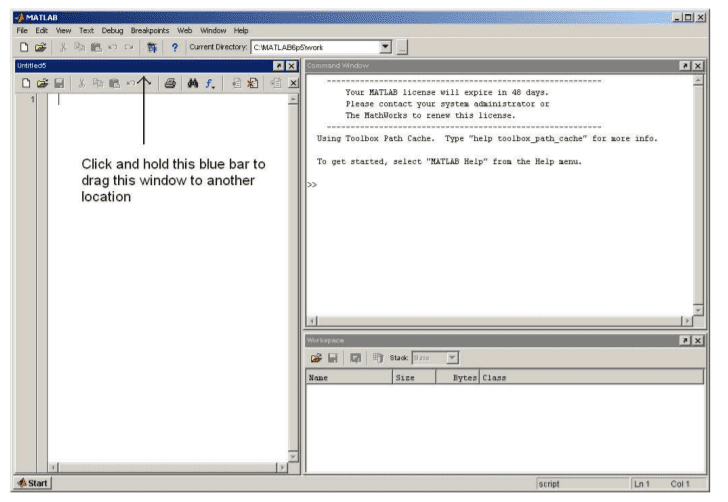
Task: Sort workspace by Size column header
Action: pos(414,378)
